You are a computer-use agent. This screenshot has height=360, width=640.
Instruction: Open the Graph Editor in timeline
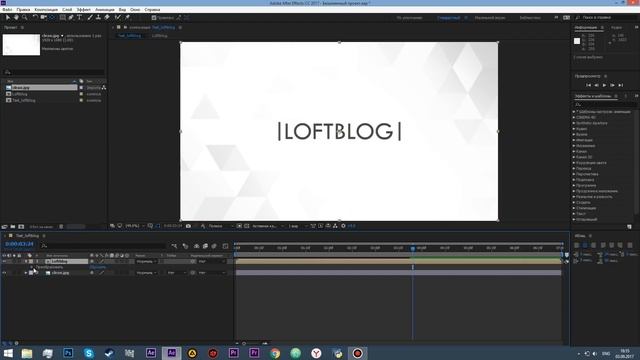point(225,246)
